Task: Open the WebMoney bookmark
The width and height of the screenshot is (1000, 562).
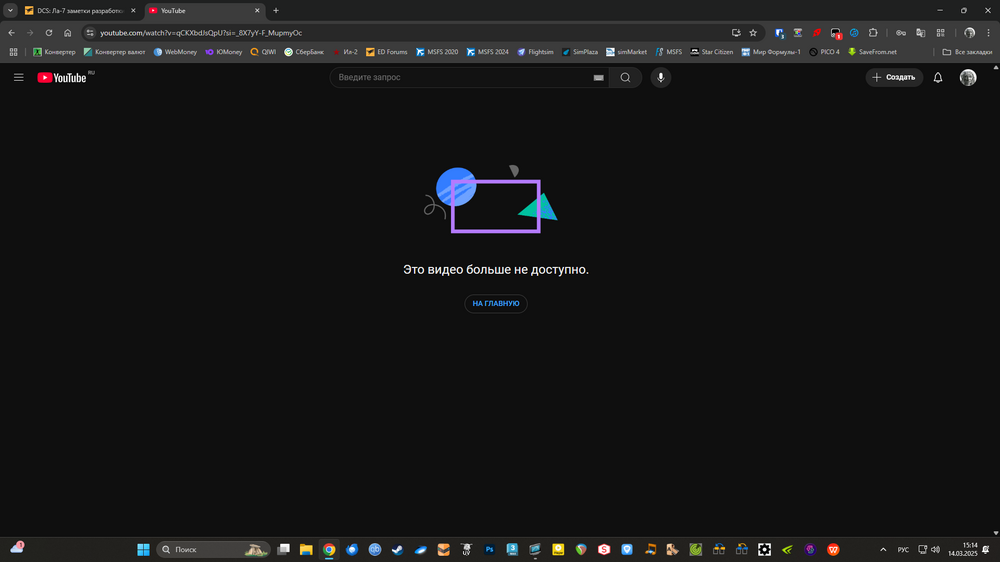Action: click(175, 52)
